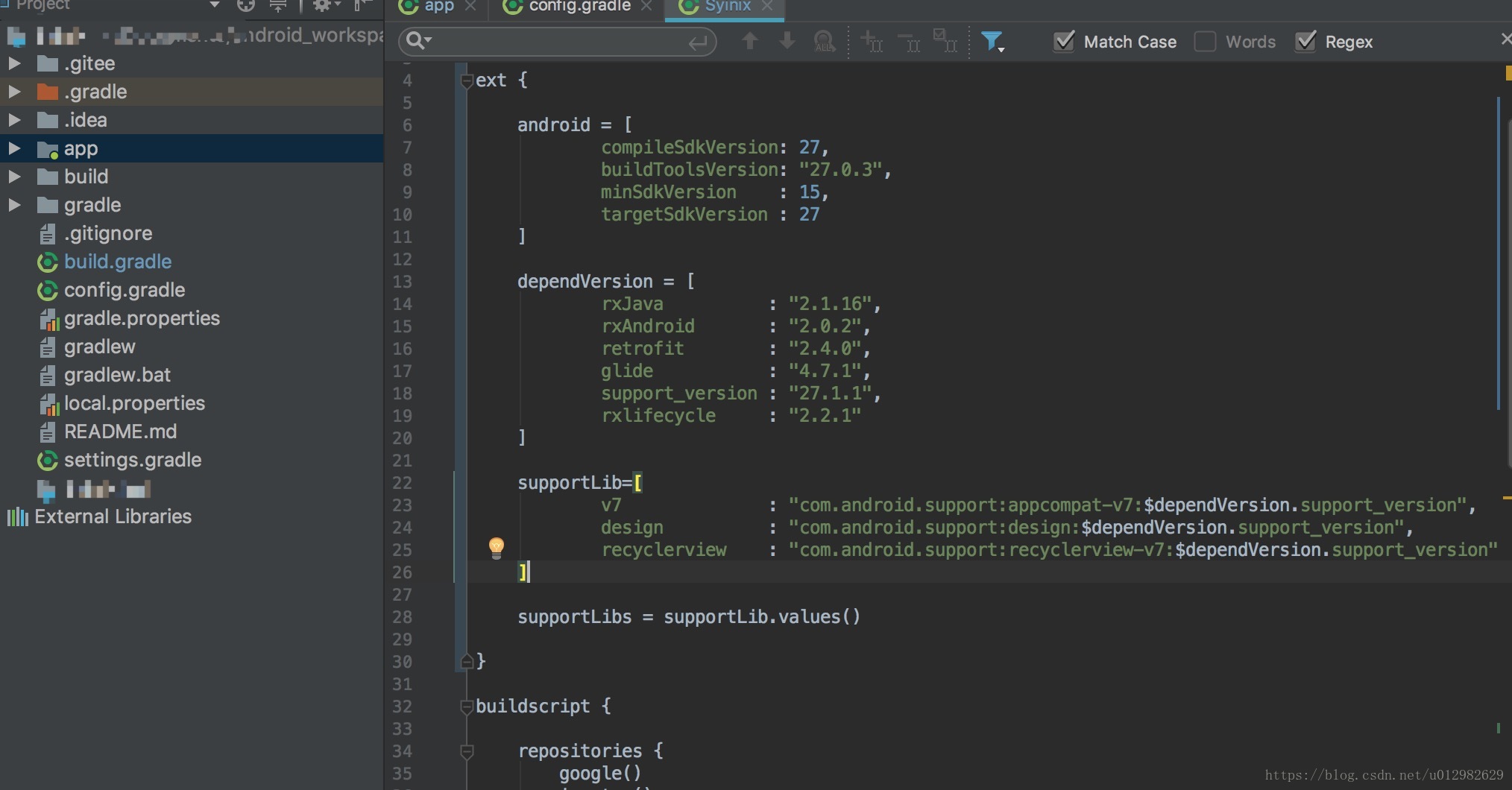Image resolution: width=1512 pixels, height=790 pixels.
Task: Expand the .gradle folder
Action: click(x=14, y=92)
